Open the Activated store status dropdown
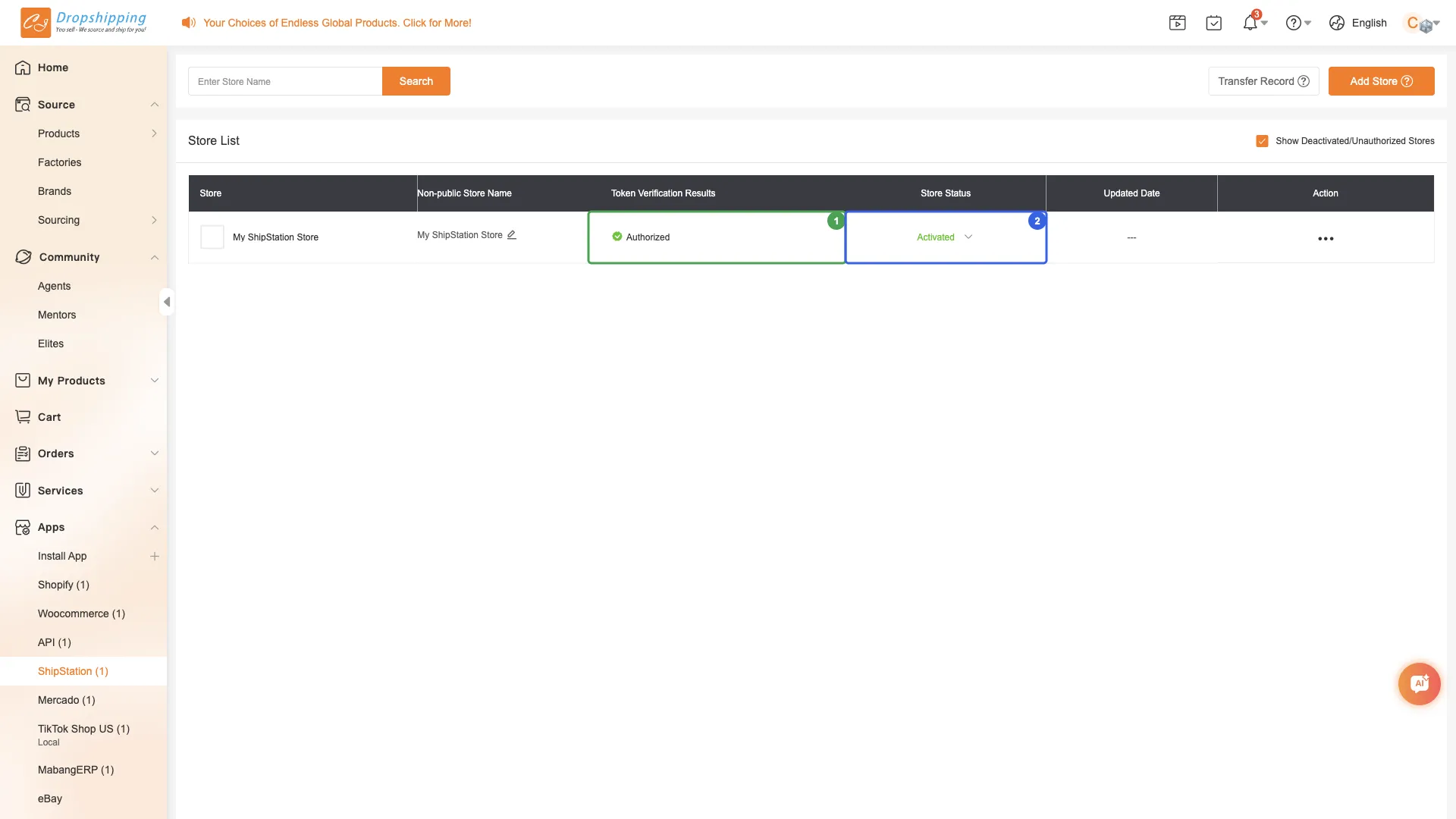Screen dimensions: 1456x819 (945, 237)
